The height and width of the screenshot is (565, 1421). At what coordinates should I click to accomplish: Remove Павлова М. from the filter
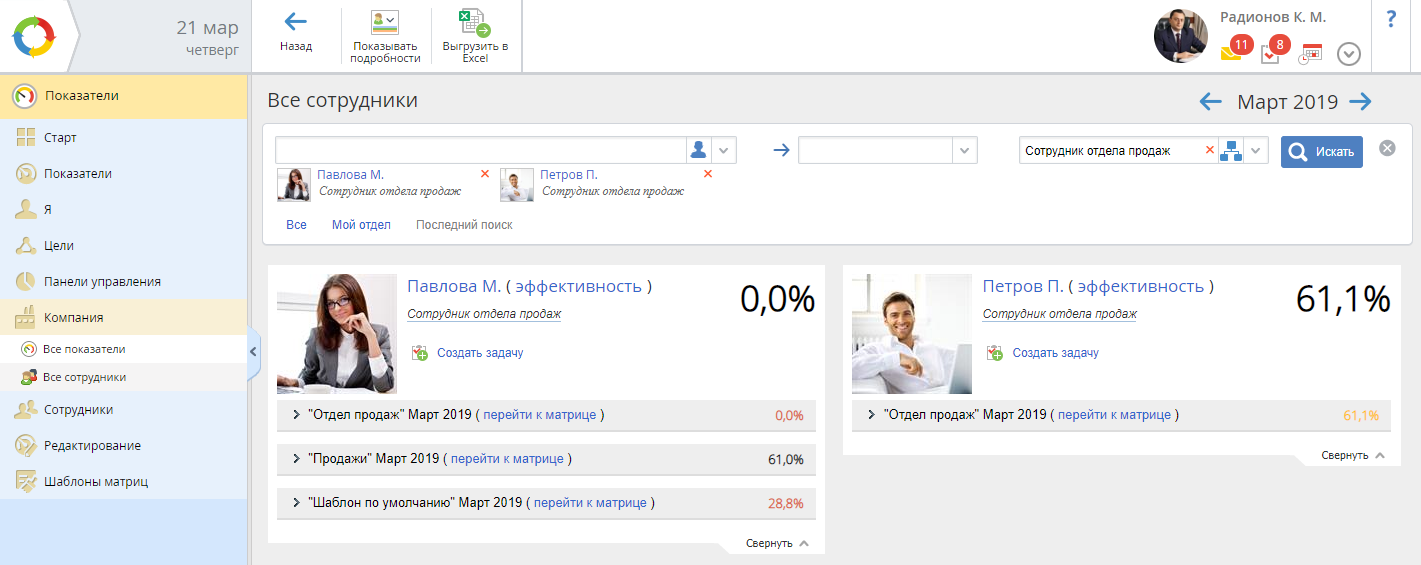click(x=485, y=174)
